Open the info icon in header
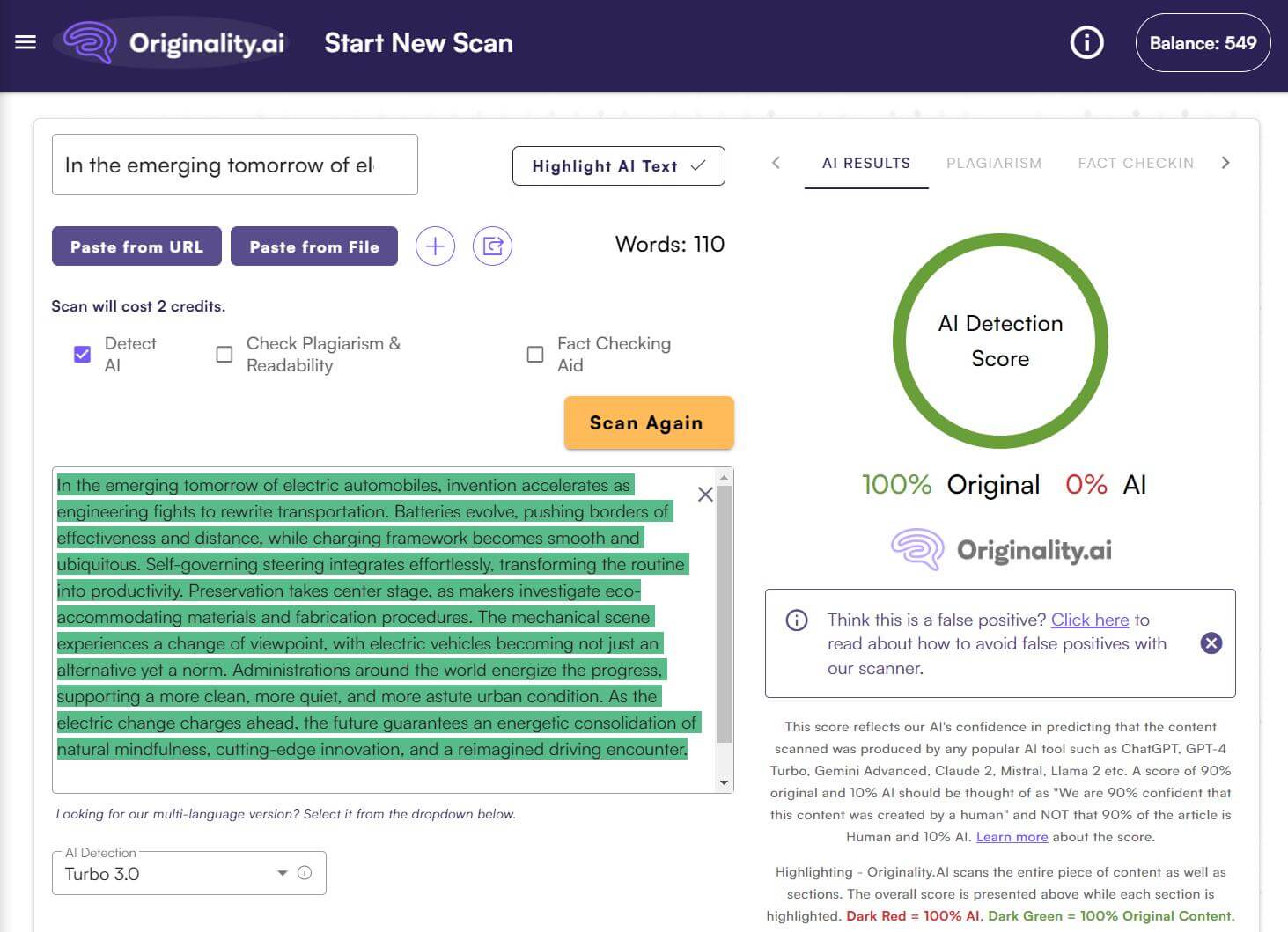 click(1086, 42)
